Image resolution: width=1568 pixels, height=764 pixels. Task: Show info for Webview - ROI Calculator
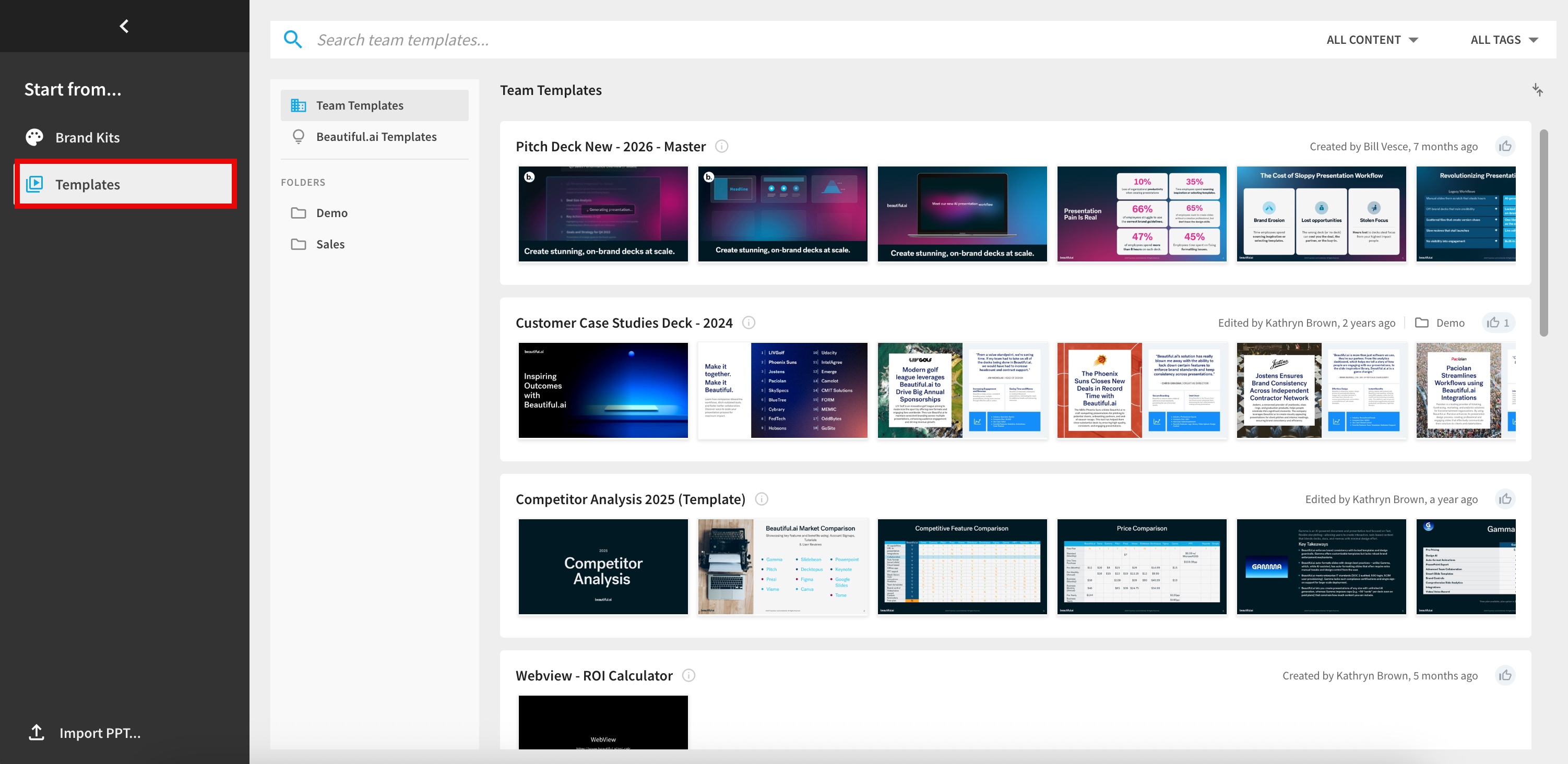point(688,675)
